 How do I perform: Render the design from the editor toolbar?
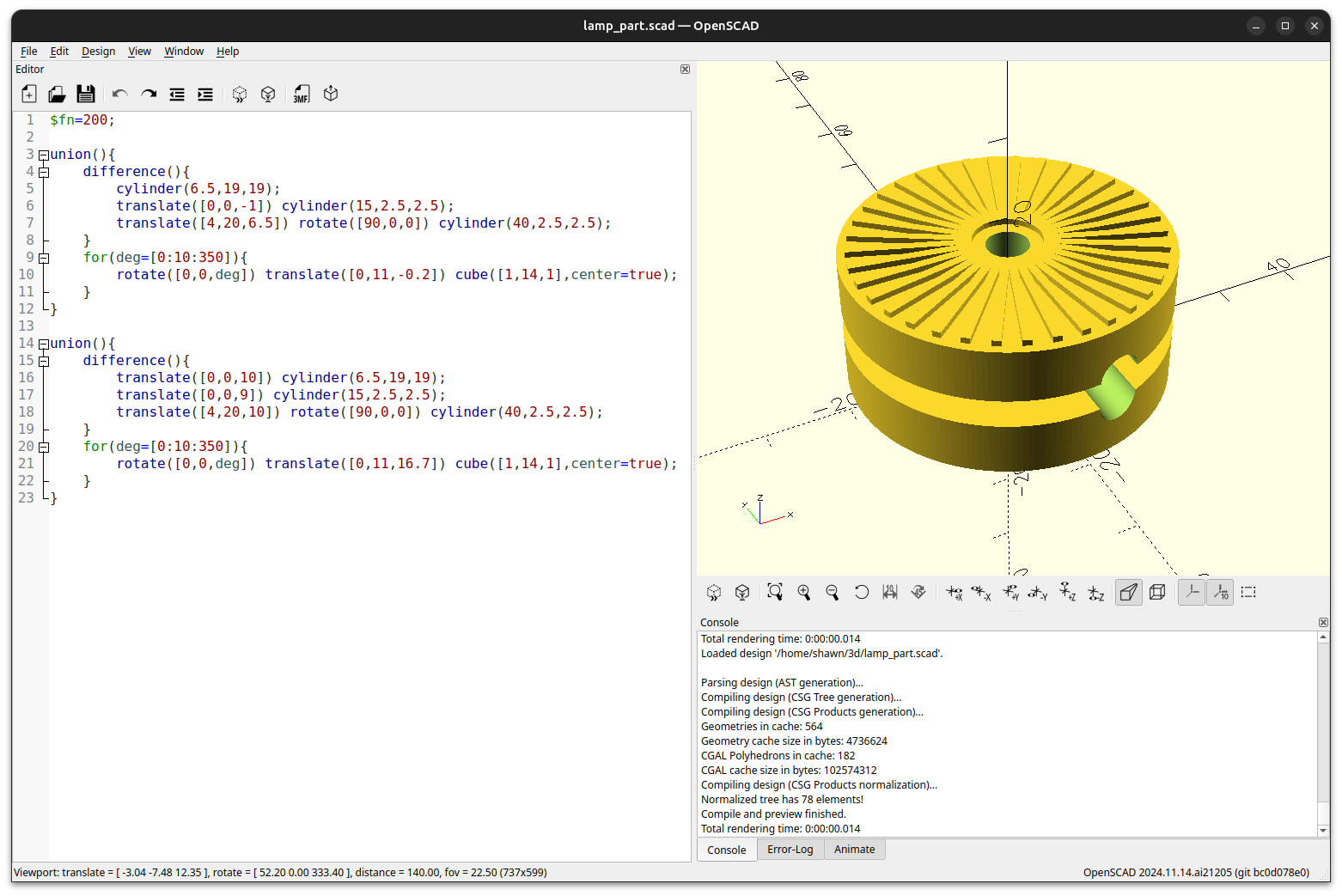tap(268, 94)
